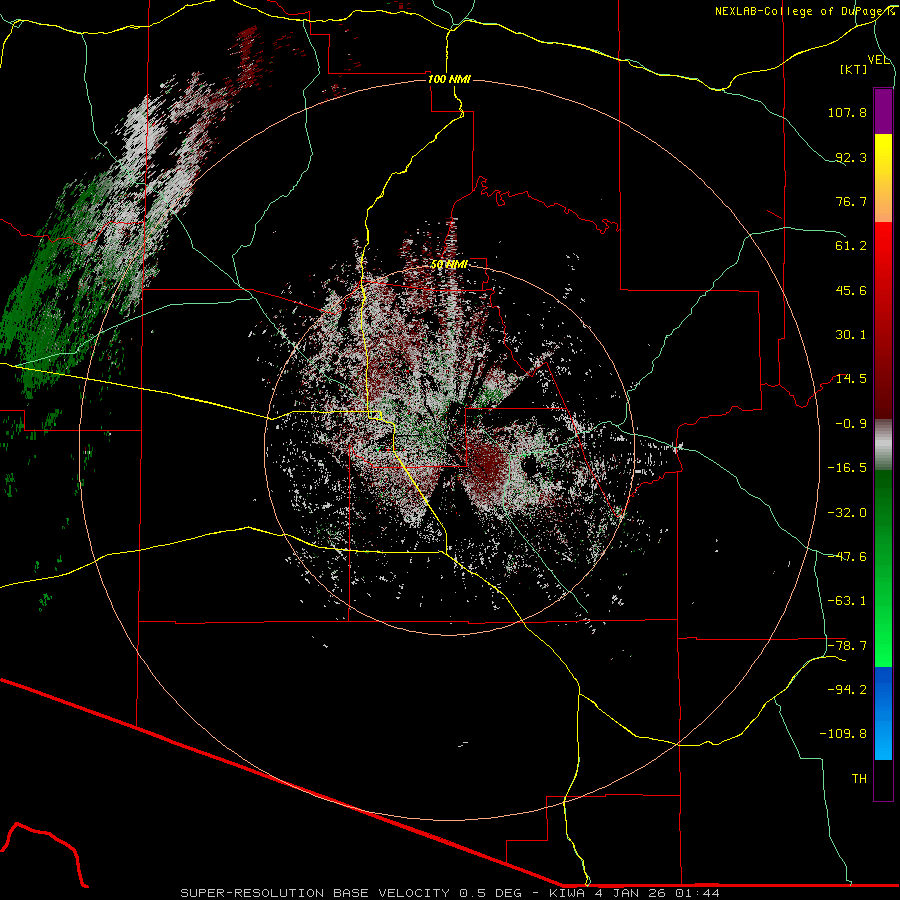The height and width of the screenshot is (900, 900).
Task: Click the TH label on the legend
Action: click(859, 779)
